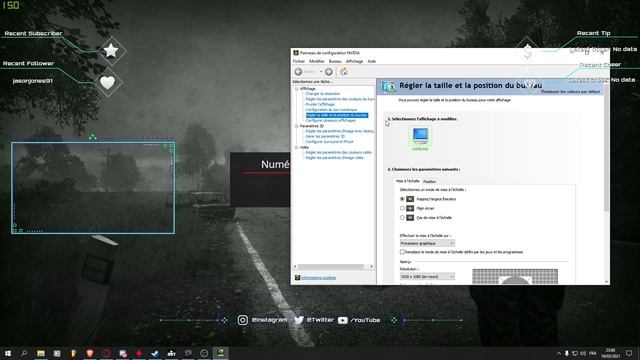This screenshot has width=640, height=360.
Task: Open Régler les paramètres d'image avec Aperçu
Action: coord(340,131)
